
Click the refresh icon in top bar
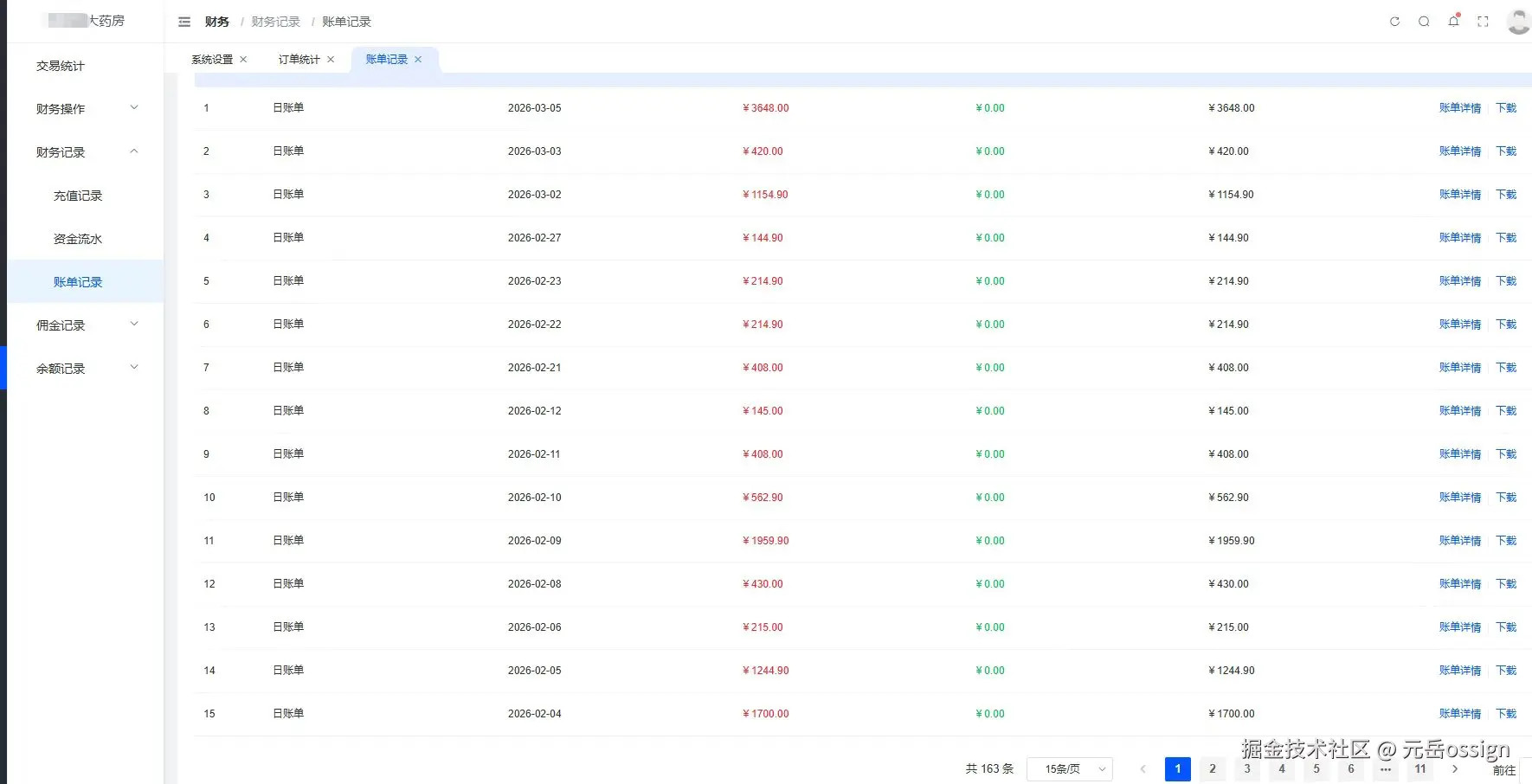pos(1394,22)
